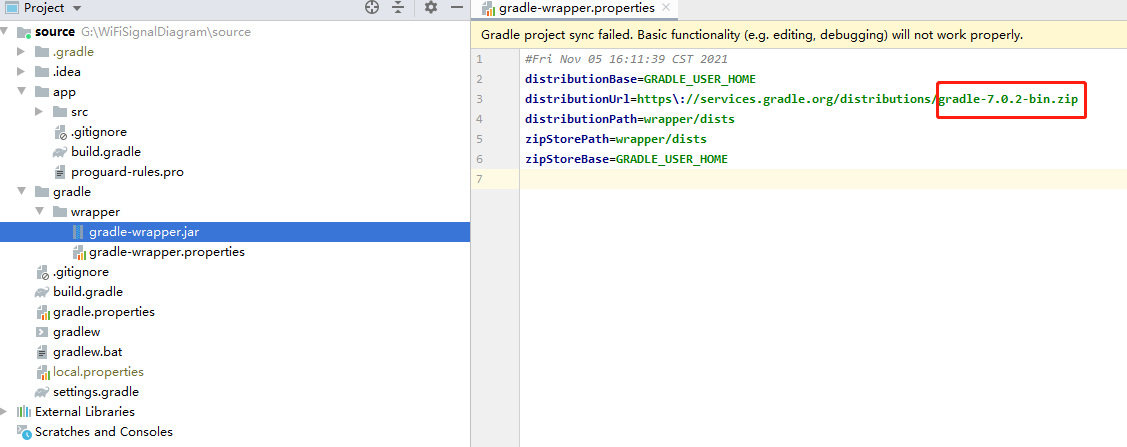Expand the .idea folder
This screenshot has width=1127, height=447.
[x=21, y=72]
